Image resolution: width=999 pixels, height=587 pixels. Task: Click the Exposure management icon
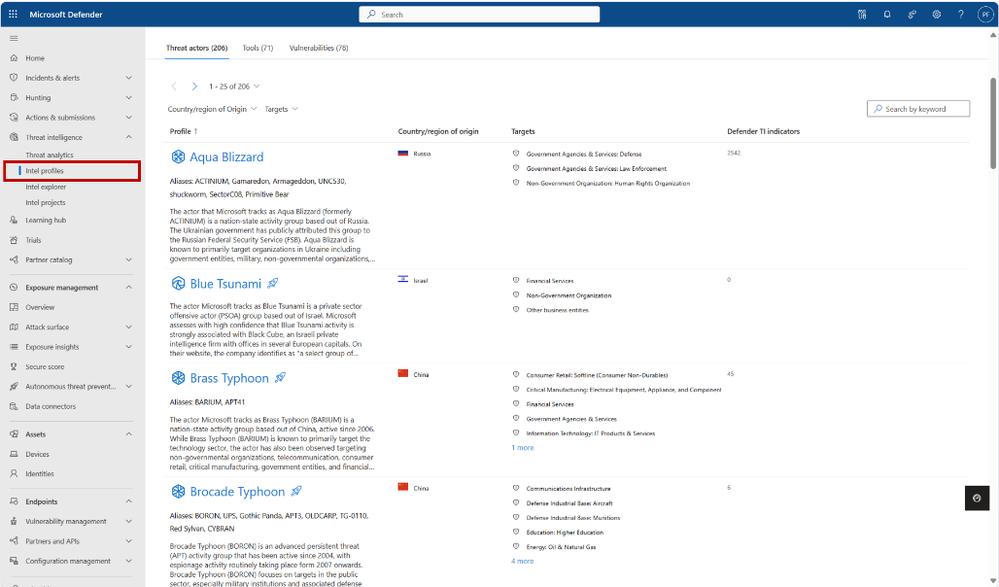(x=14, y=287)
